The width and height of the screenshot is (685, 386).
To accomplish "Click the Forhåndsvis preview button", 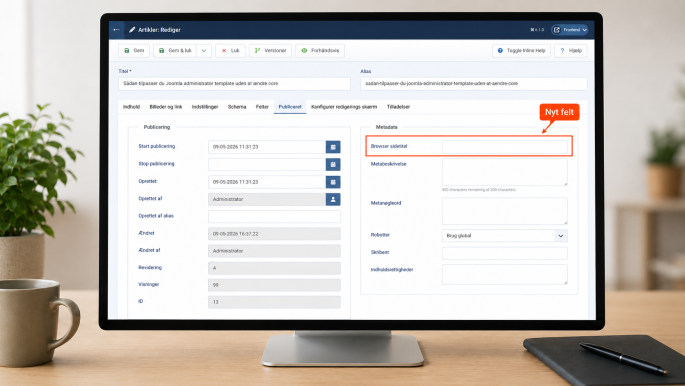I will pos(320,51).
